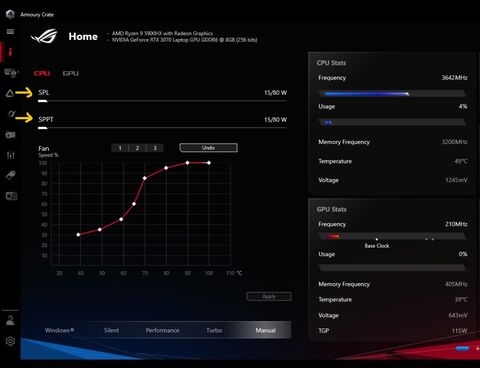Screen dimensions: 480x368
Task: Open the Featured deals tag icon
Action: click(10, 175)
